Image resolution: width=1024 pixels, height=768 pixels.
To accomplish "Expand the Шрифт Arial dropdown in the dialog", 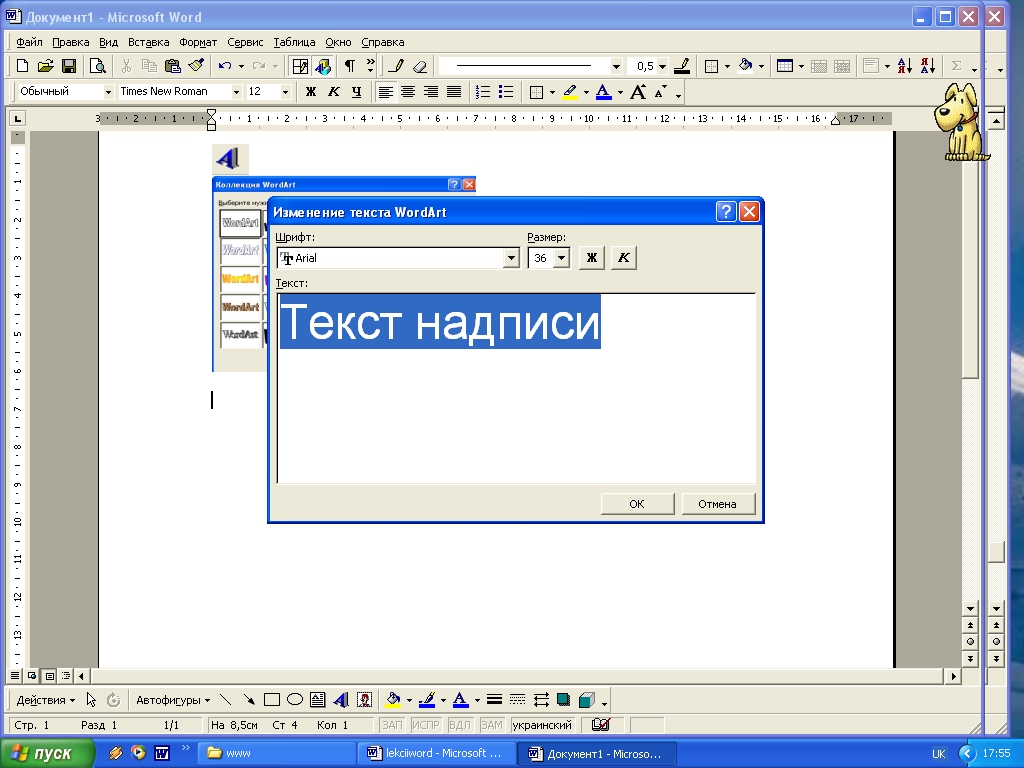I will pos(511,258).
